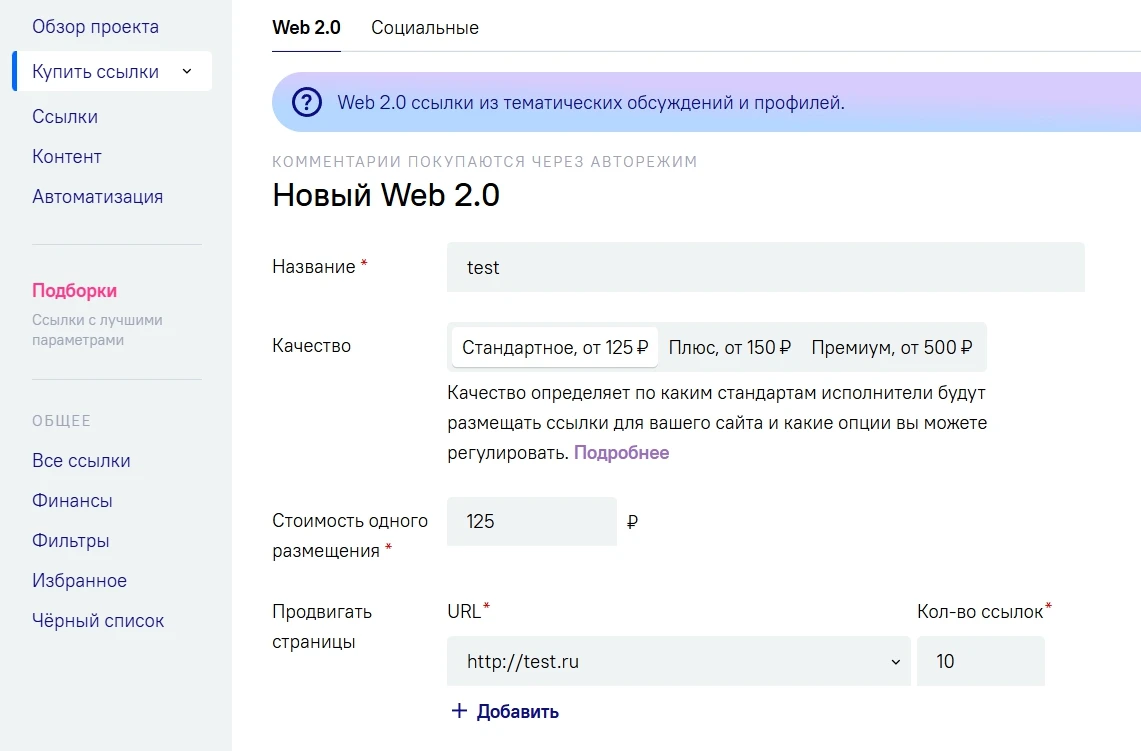
Task: Choose Премиум, от 500 ₽ quality
Action: pyautogui.click(x=891, y=348)
